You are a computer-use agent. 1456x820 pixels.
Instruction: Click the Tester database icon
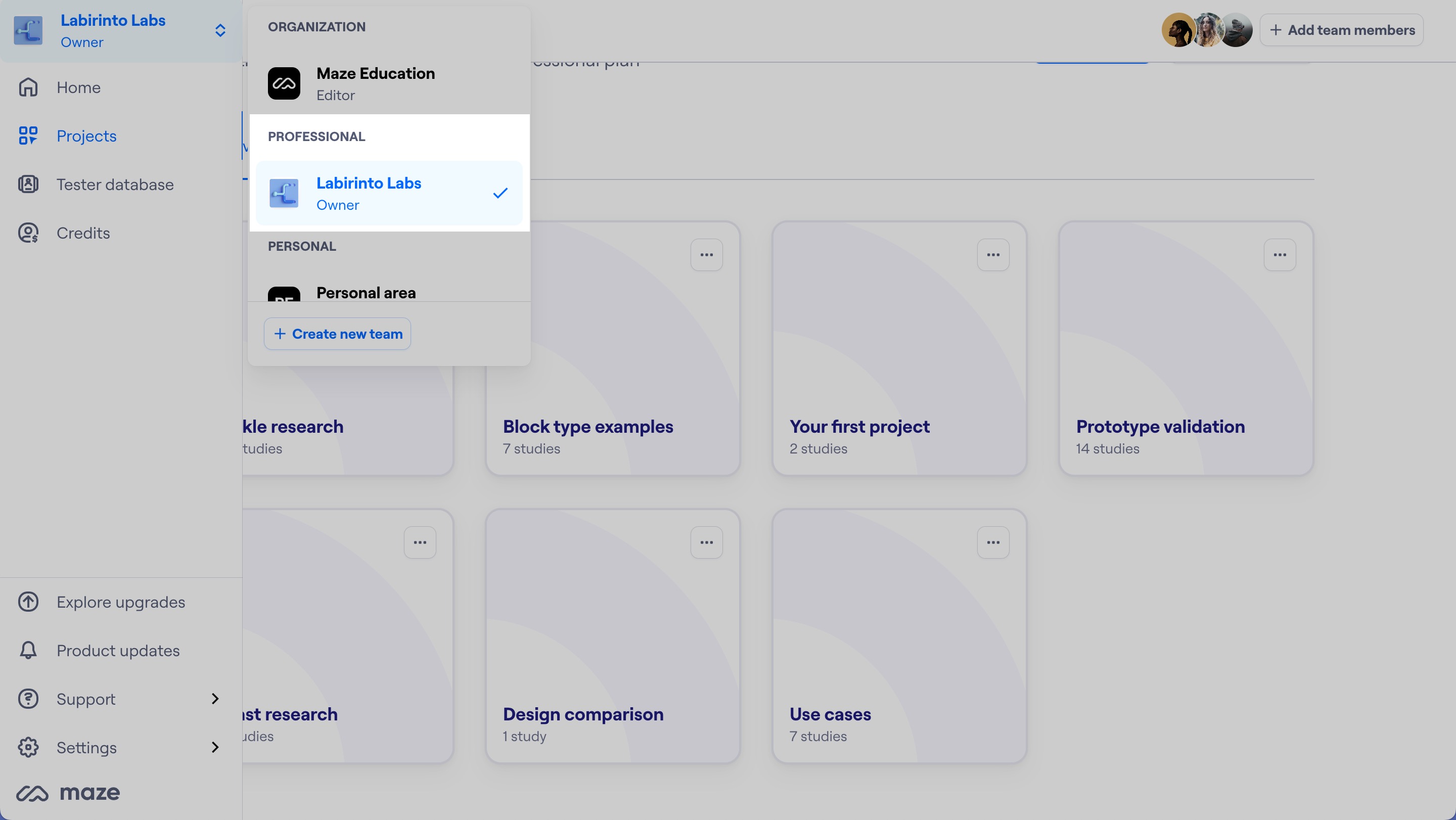(28, 184)
